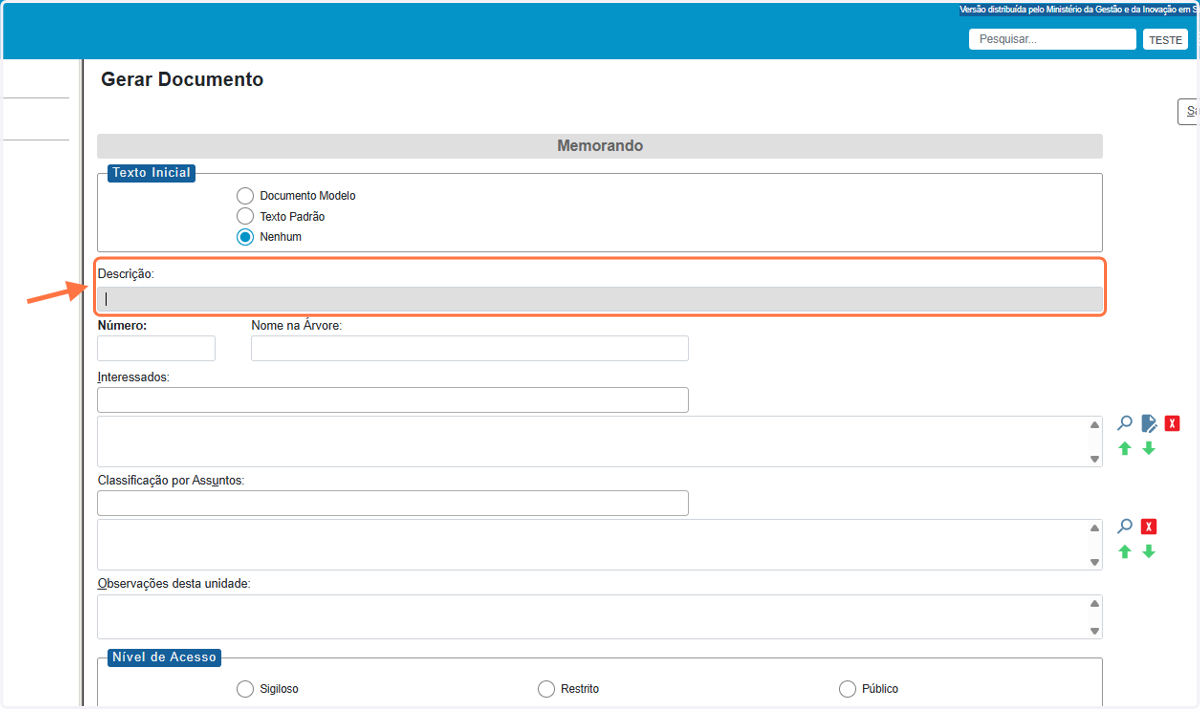Screen dimensions: 1200x709
Task: Click the Classificação por Assuntos list box
Action: [x=600, y=544]
